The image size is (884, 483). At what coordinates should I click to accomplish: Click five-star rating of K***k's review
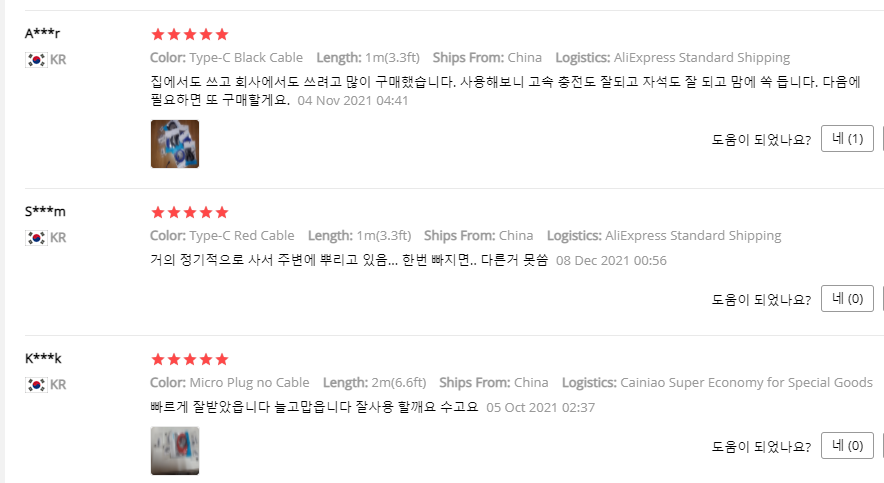coord(190,360)
